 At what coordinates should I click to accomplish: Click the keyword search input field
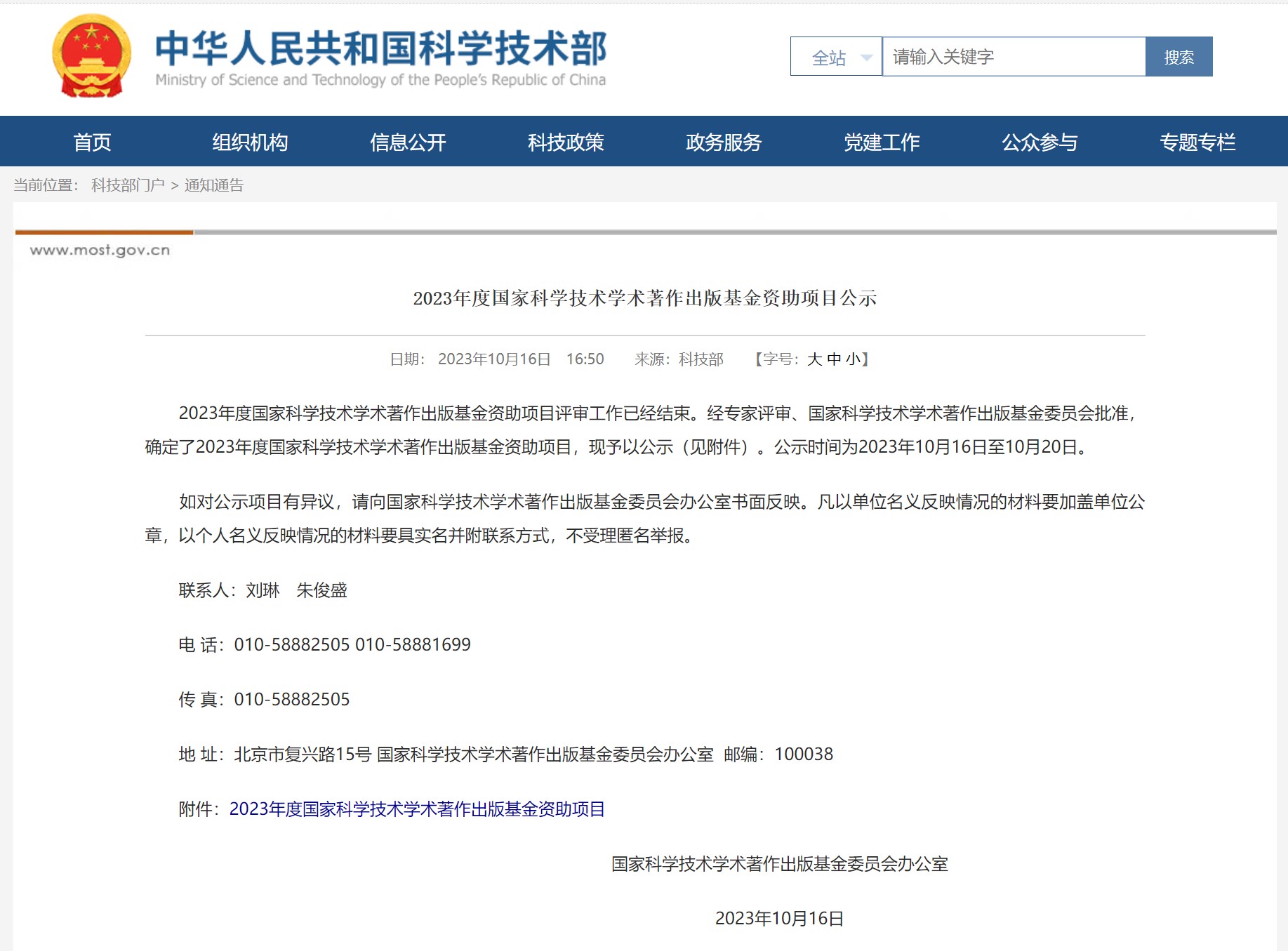point(1013,57)
